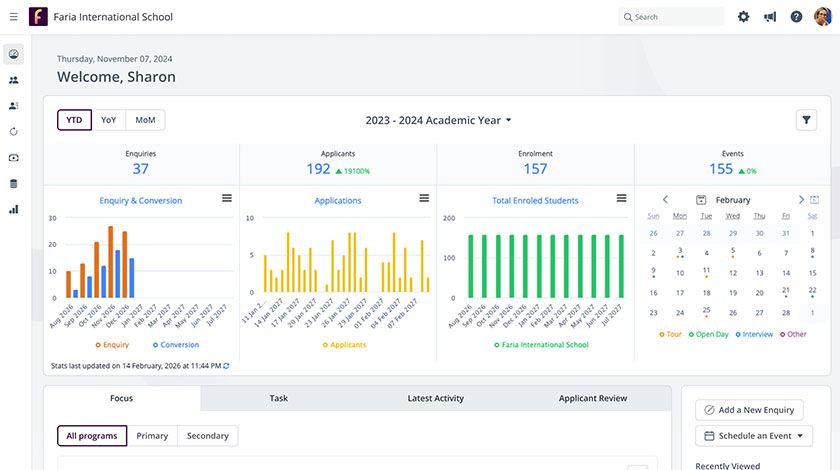The image size is (840, 470).
Task: Expand the 2023 - 2024 Academic Year dropdown
Action: pos(438,120)
